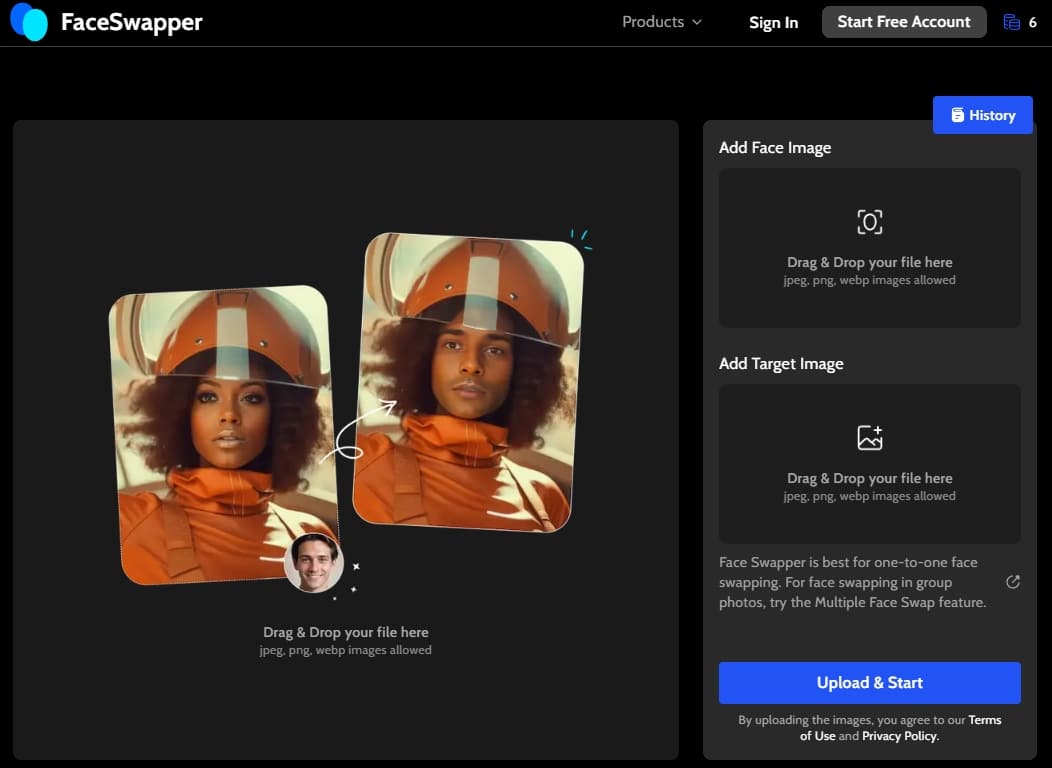
Task: Click the face scan icon under Add Face Image
Action: click(870, 222)
